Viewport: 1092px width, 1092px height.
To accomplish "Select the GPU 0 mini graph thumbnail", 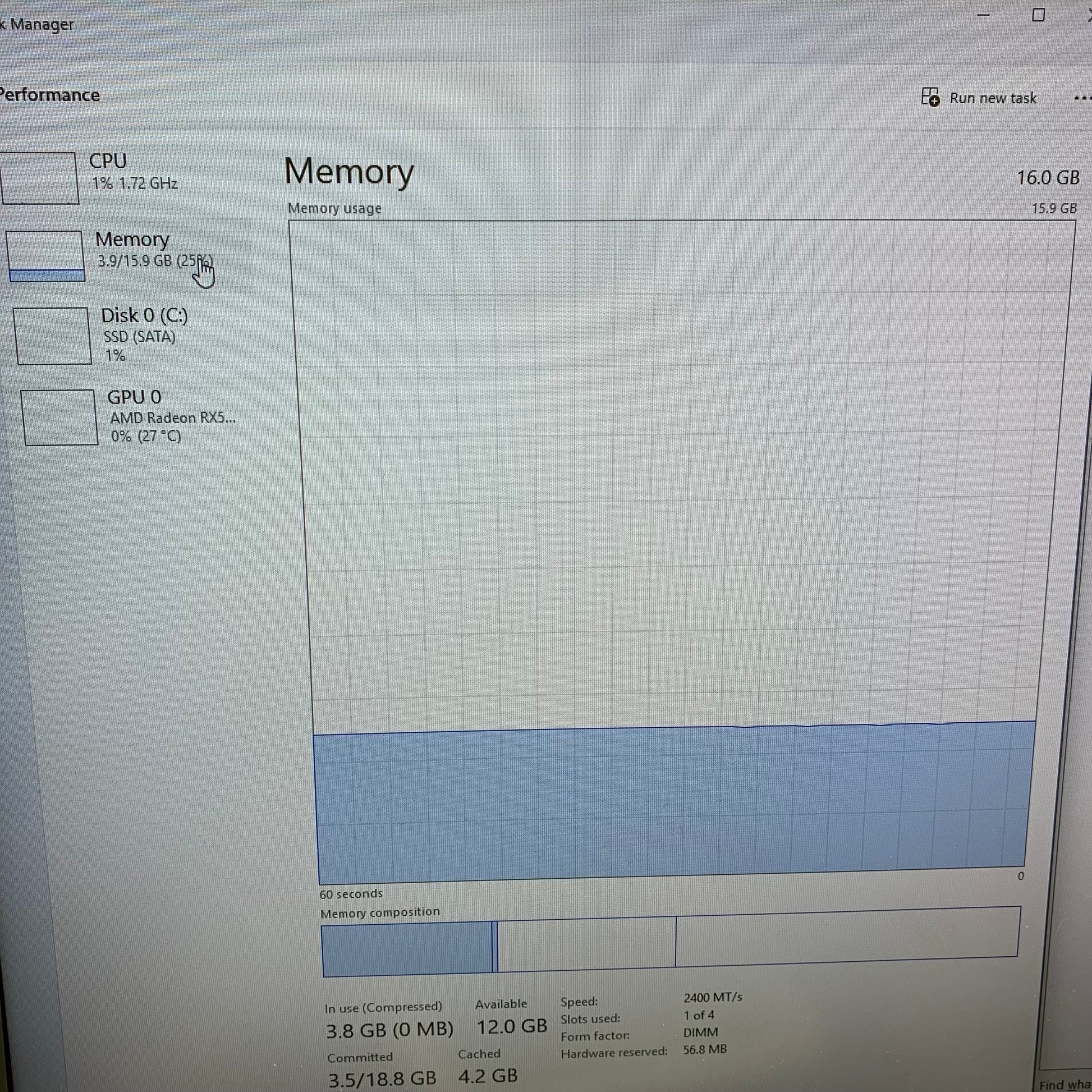I will pos(59,417).
